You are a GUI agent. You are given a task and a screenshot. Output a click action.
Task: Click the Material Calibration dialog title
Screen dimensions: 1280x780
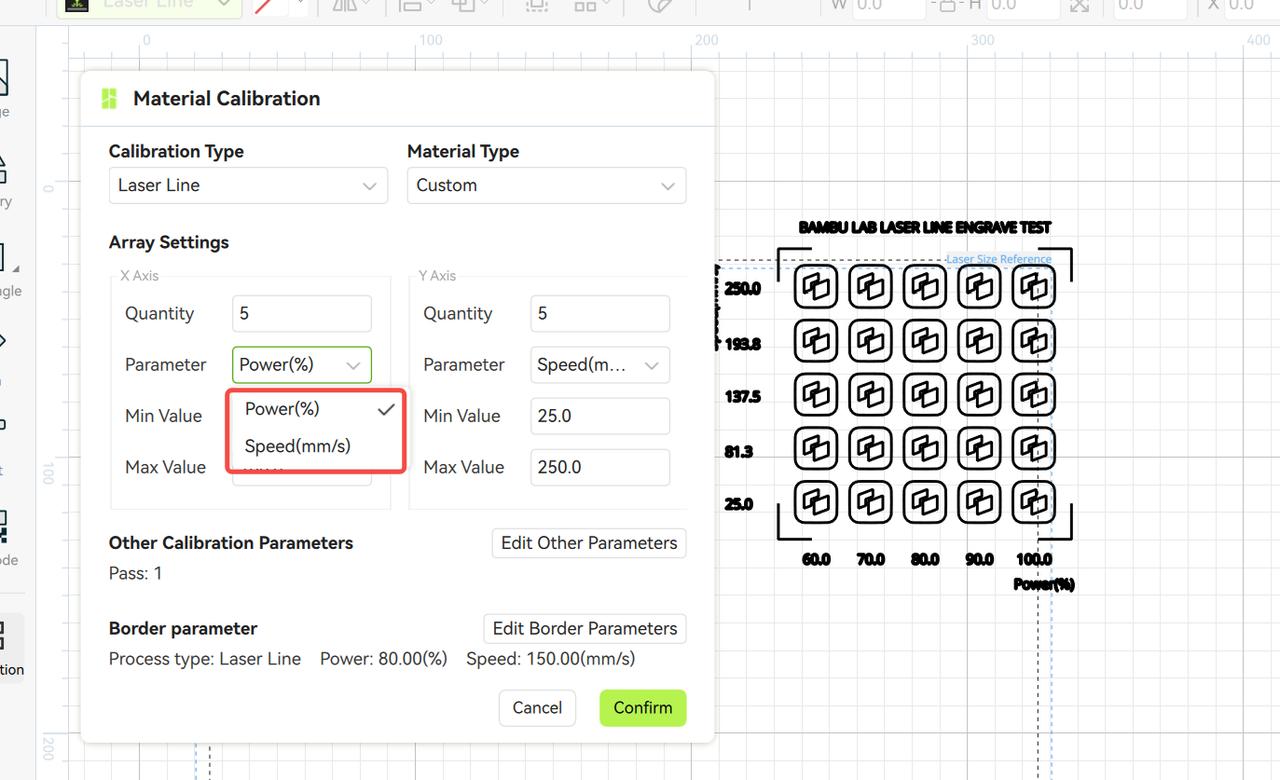click(227, 98)
